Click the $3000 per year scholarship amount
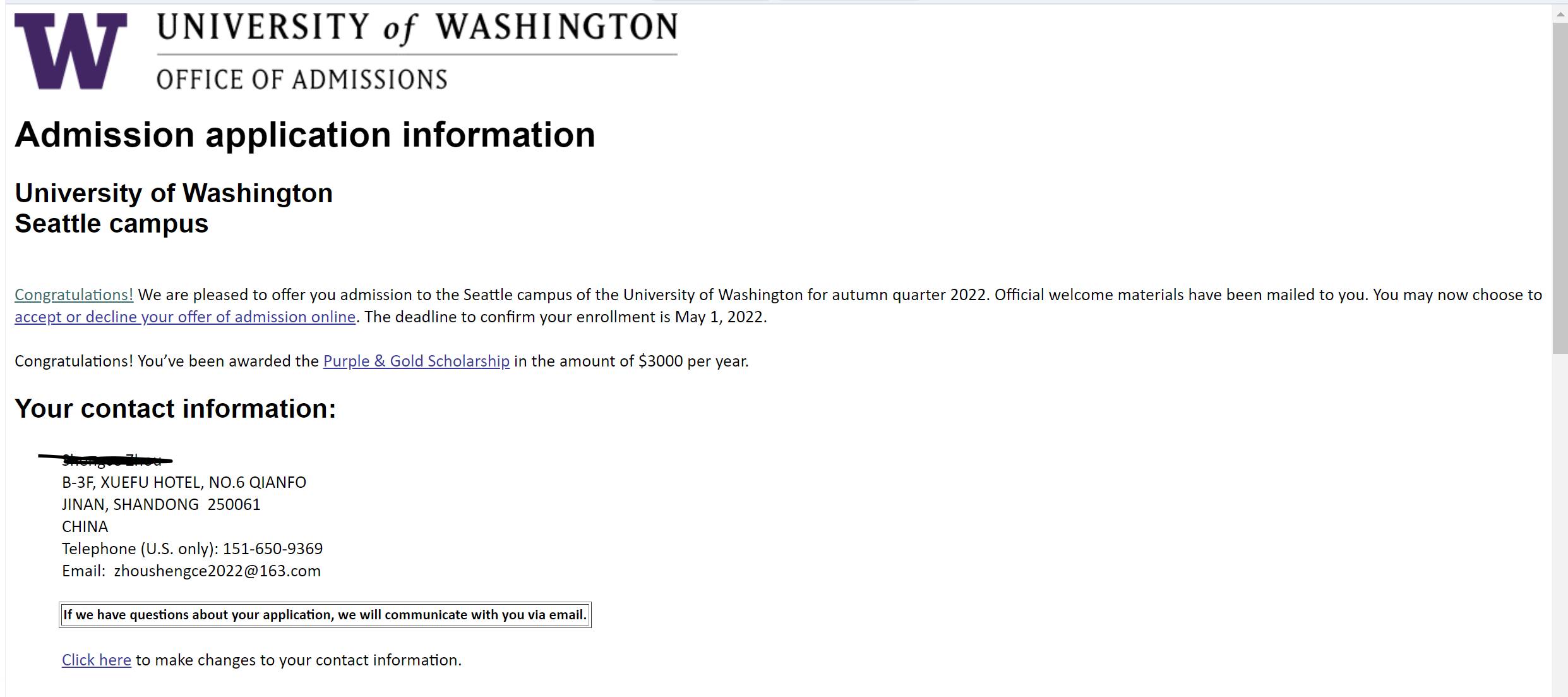This screenshot has height=697, width=1568. (x=693, y=361)
